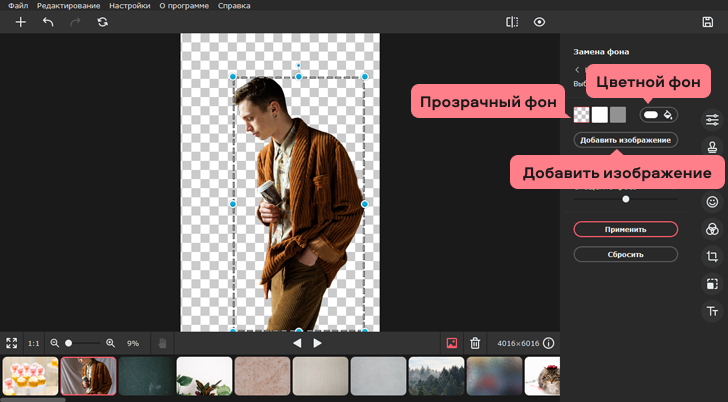Click the Применить button
The height and width of the screenshot is (402, 728).
pos(625,229)
